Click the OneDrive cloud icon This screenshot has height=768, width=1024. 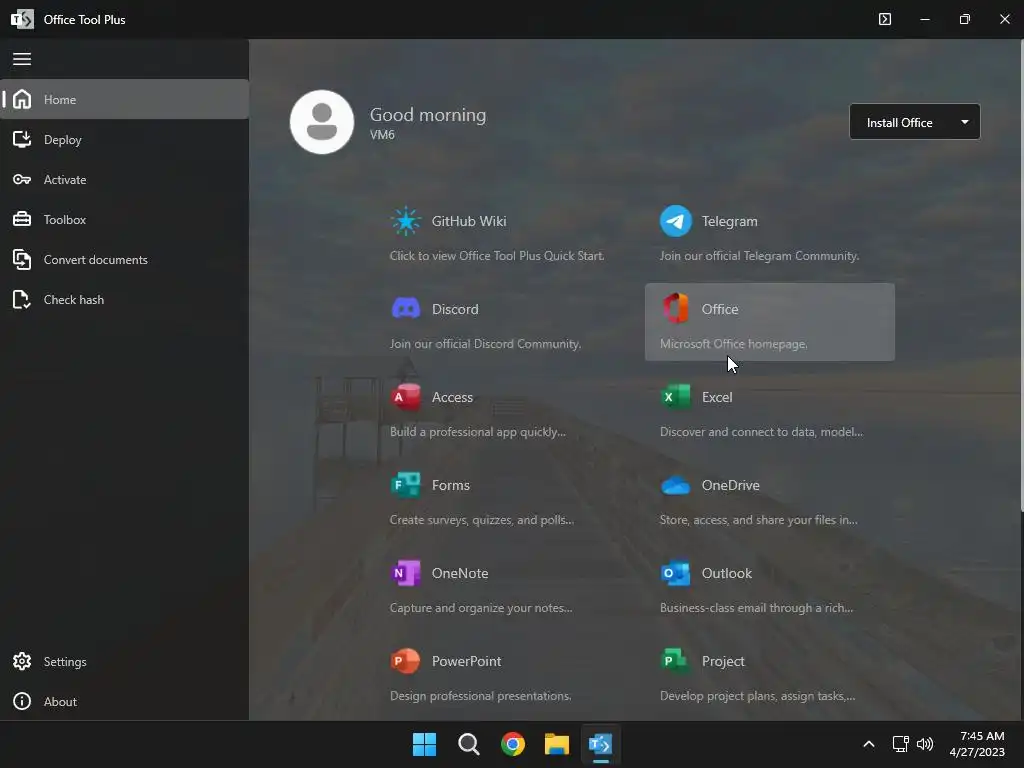point(675,485)
